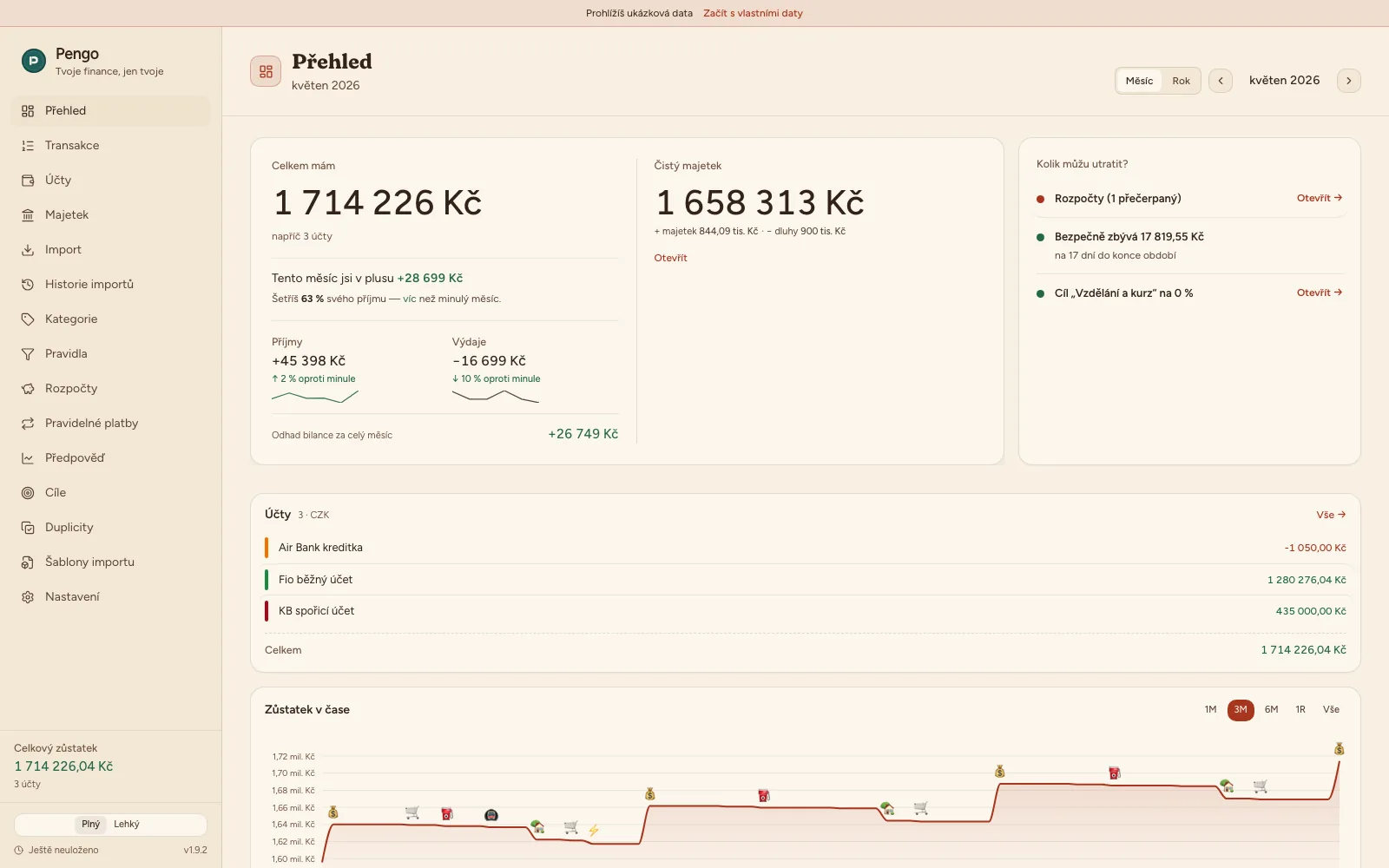The width and height of the screenshot is (1389, 868).
Task: Go to Cíle target icon
Action: (28, 493)
